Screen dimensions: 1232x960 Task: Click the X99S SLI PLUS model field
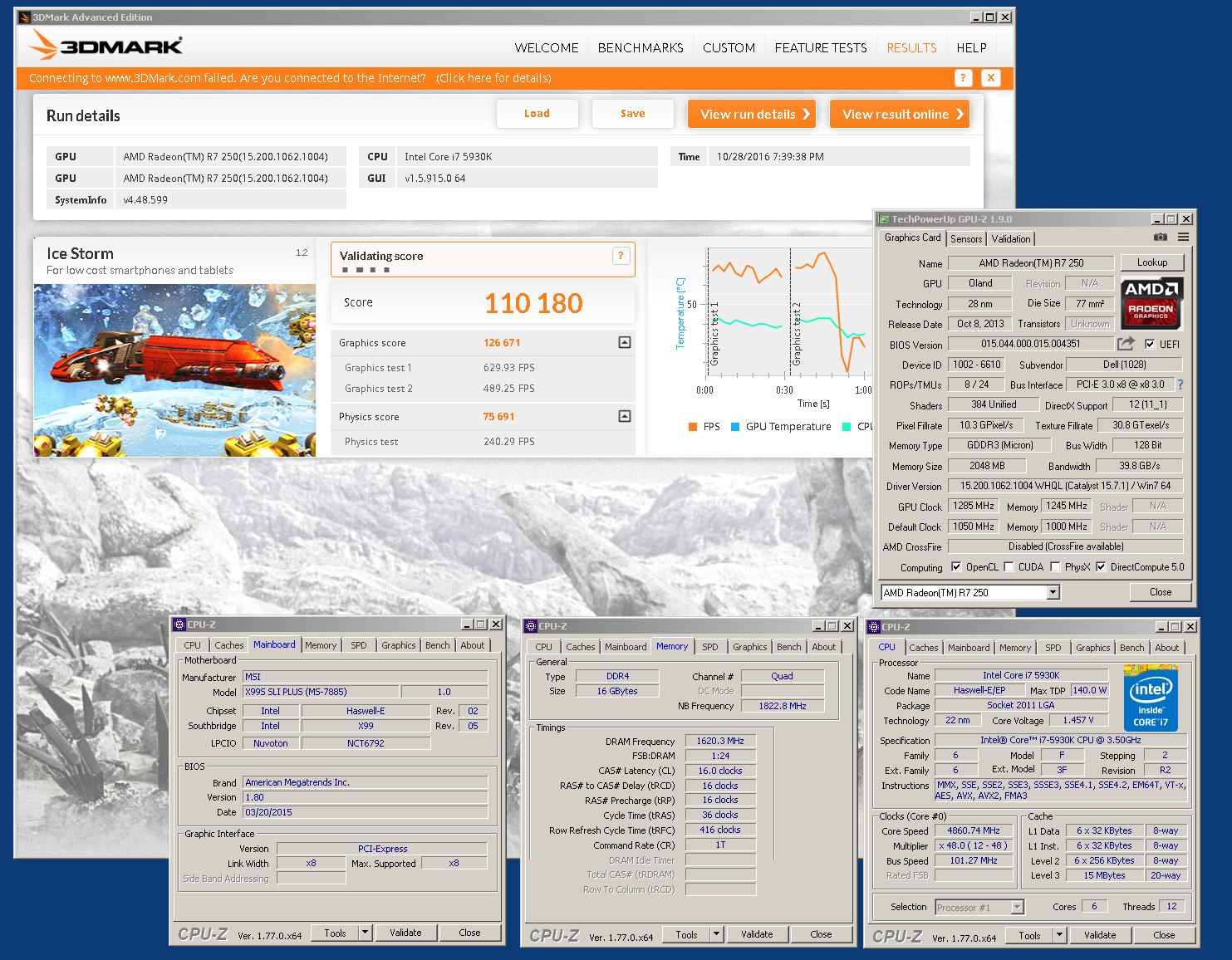point(321,692)
